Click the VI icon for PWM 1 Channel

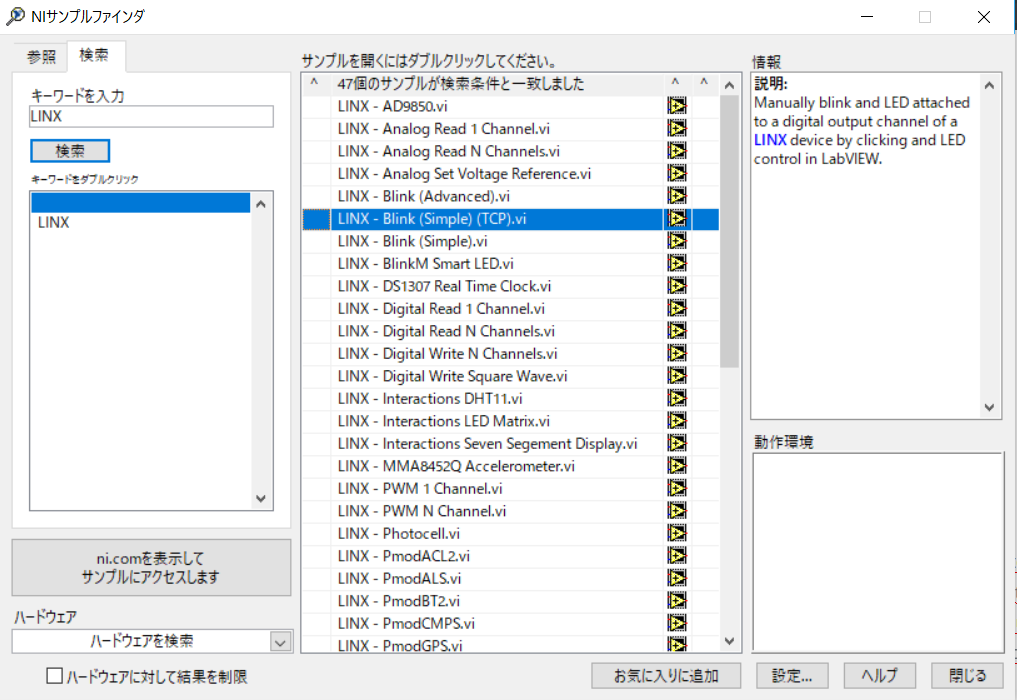coord(676,488)
